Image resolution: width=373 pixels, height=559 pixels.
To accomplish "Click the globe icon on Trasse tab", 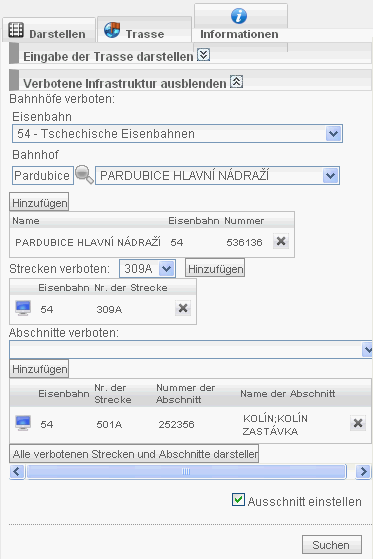I will 112,30.
